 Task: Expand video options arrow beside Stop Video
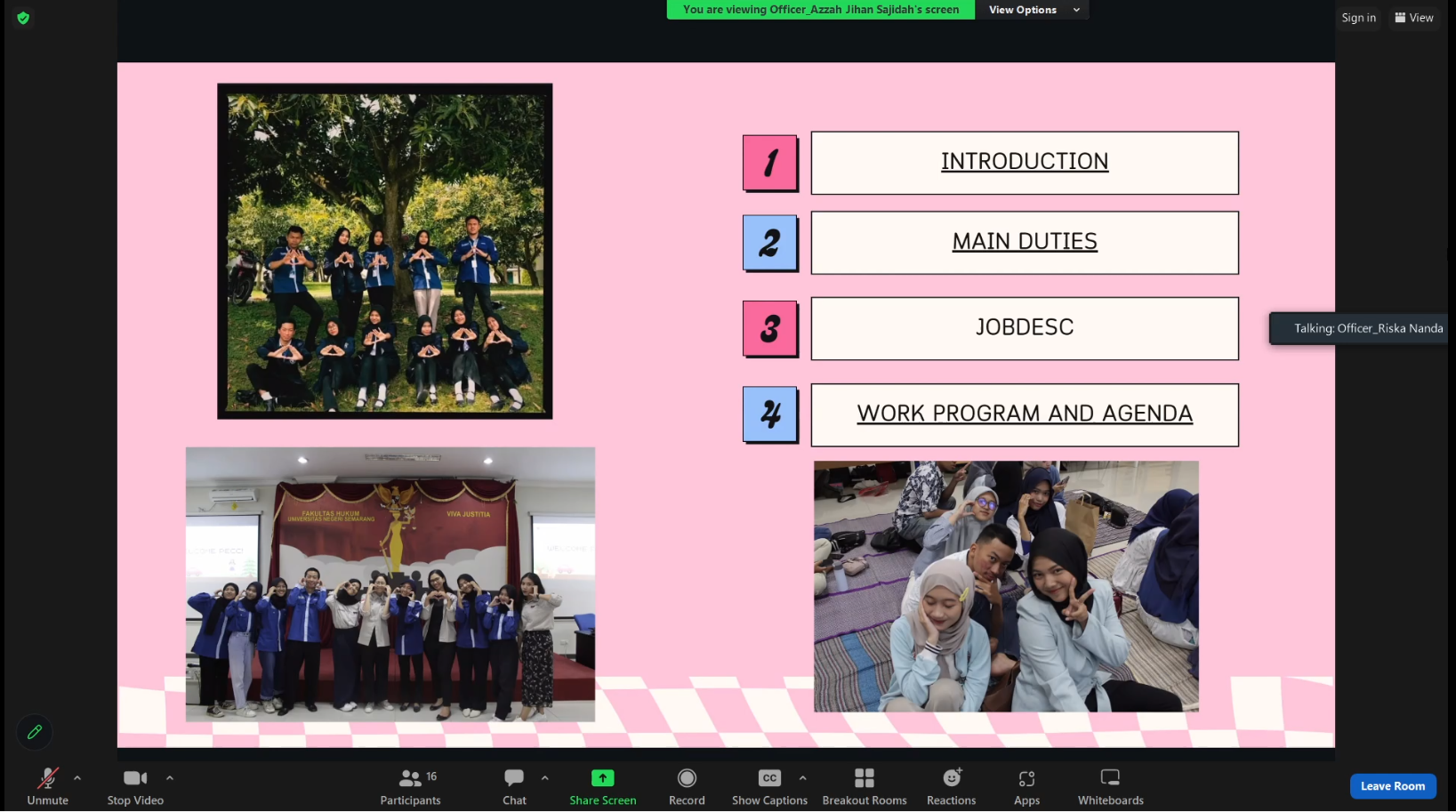pos(170,778)
